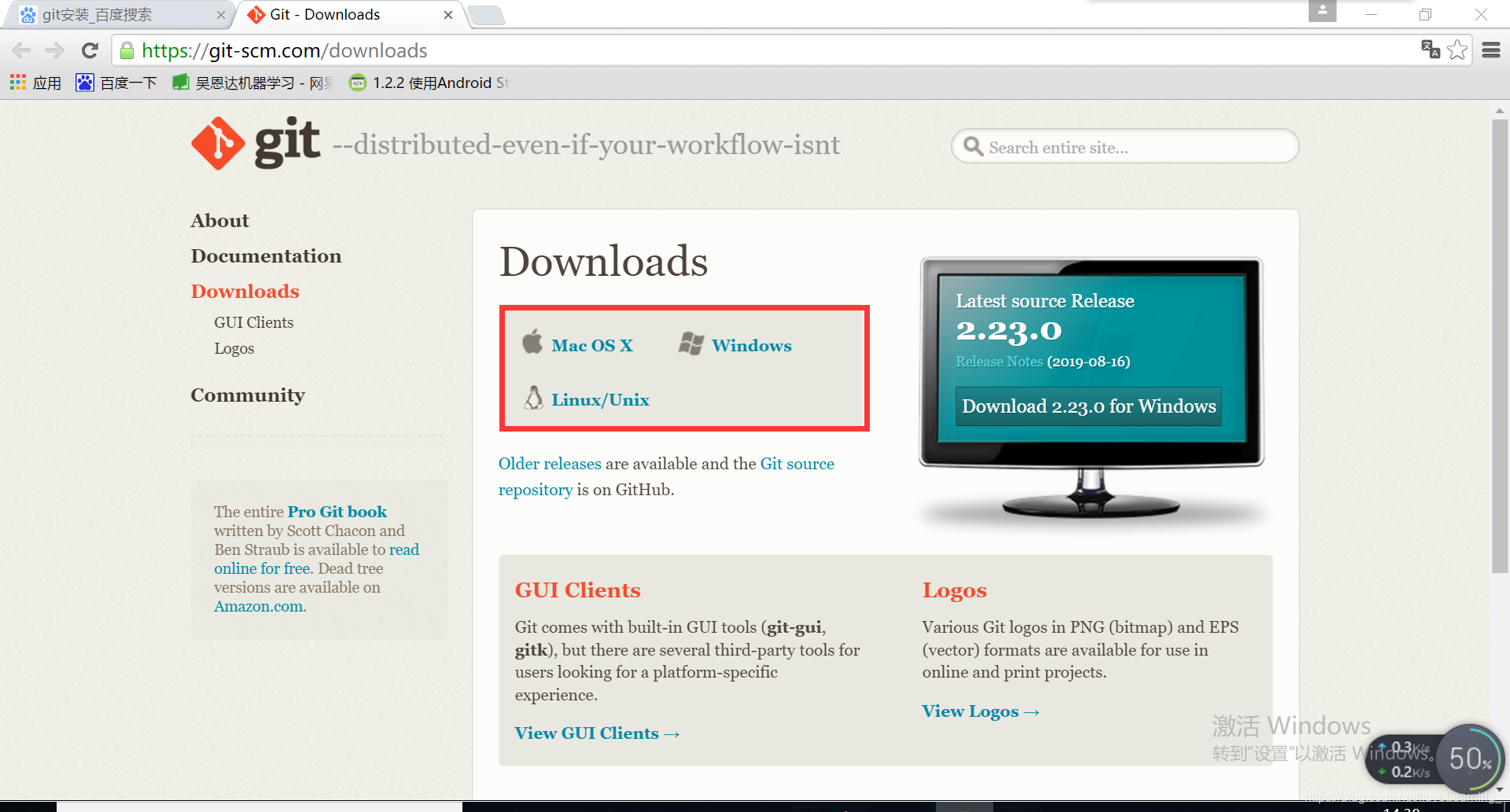Click the Windows download link
1510x812 pixels.
(x=752, y=346)
